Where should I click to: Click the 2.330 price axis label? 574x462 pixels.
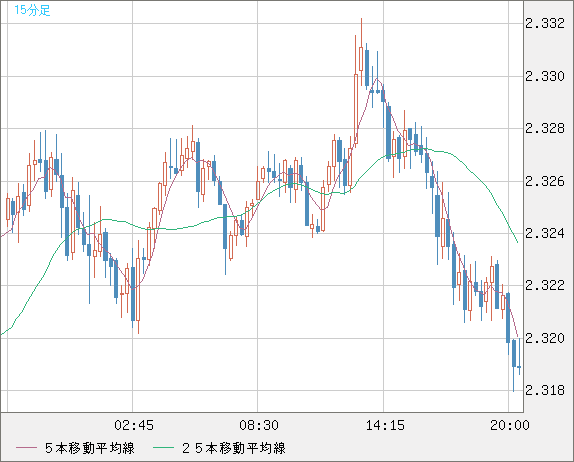click(545, 77)
